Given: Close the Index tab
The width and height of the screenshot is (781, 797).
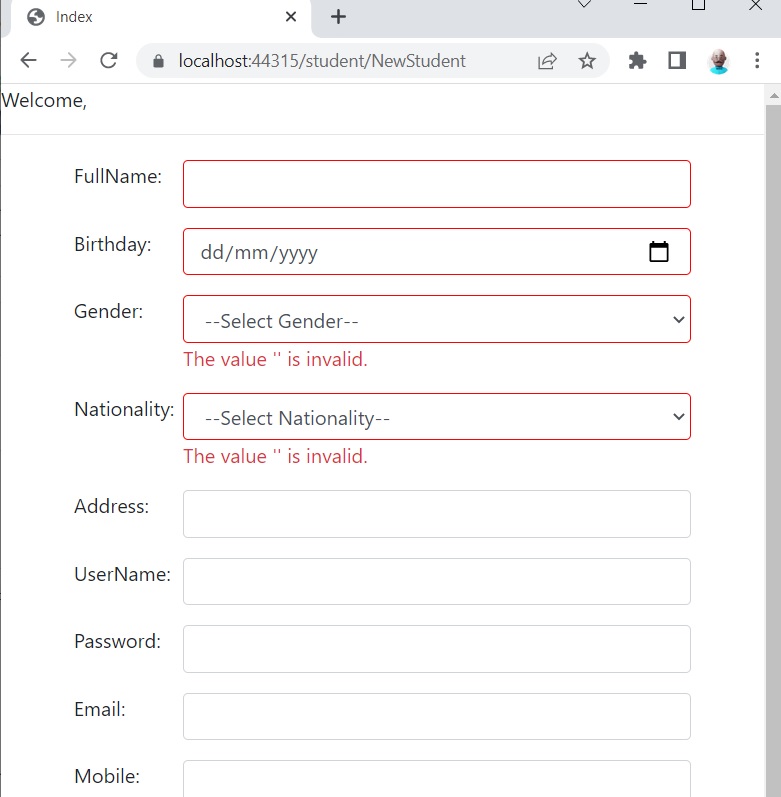Looking at the screenshot, I should tap(291, 17).
